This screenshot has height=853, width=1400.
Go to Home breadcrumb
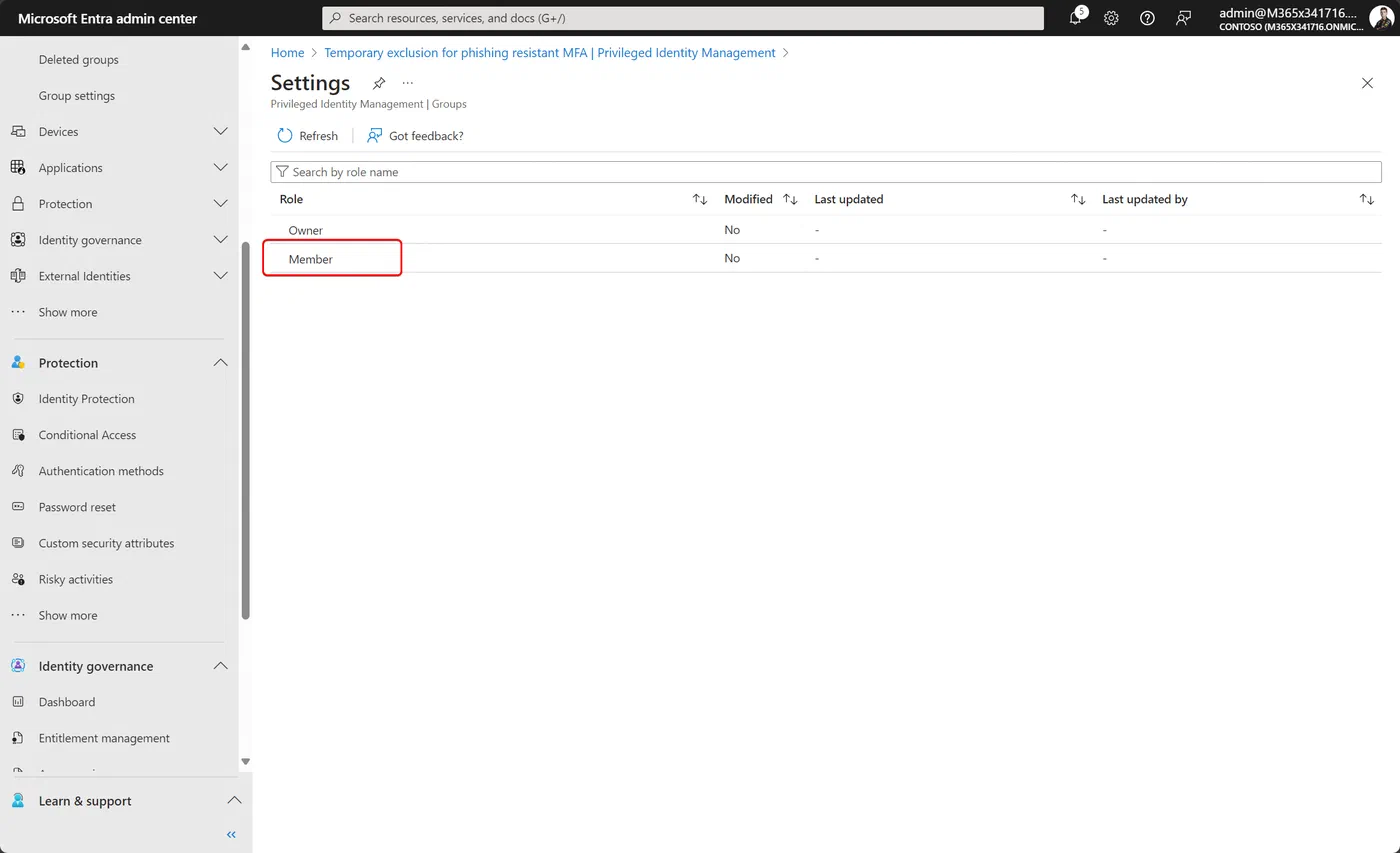click(287, 53)
